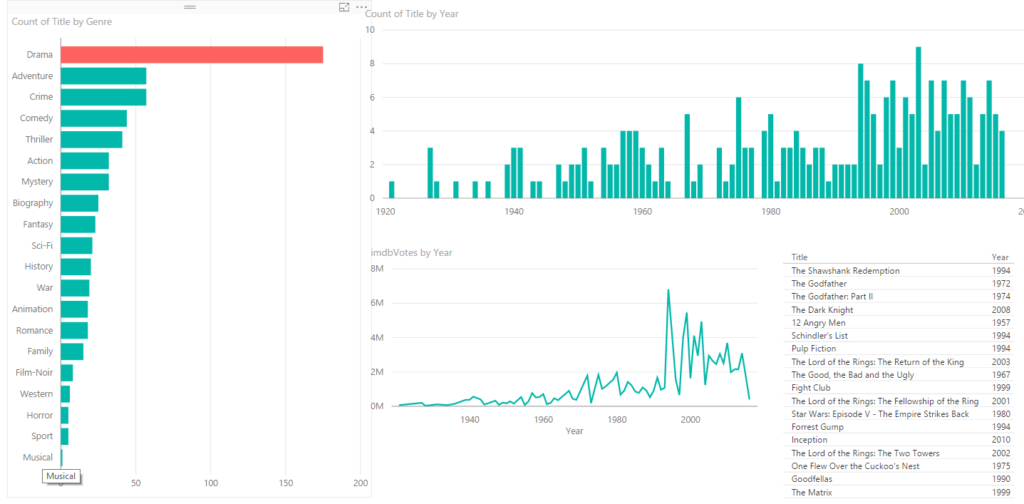Sort table by Title column header

800,257
